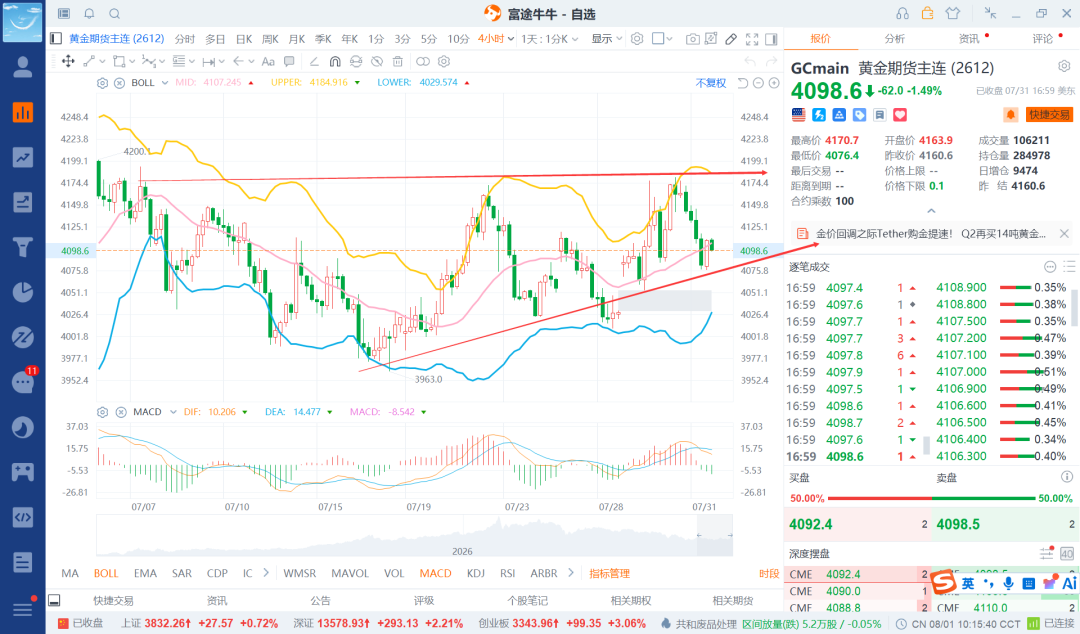Screen dimensions: 1080x634
Task: Click the camera screenshot icon in chart toolbar
Action: (x=692, y=39)
